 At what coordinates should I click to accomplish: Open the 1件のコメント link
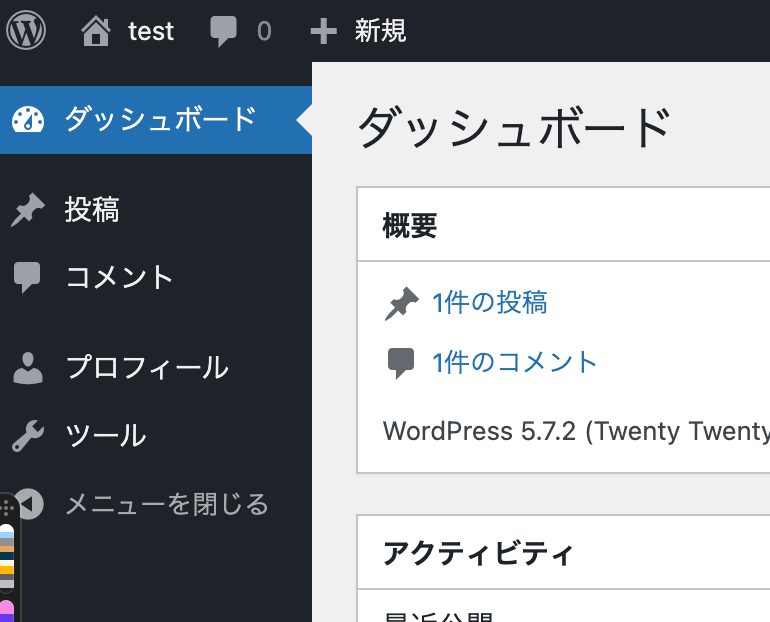514,362
